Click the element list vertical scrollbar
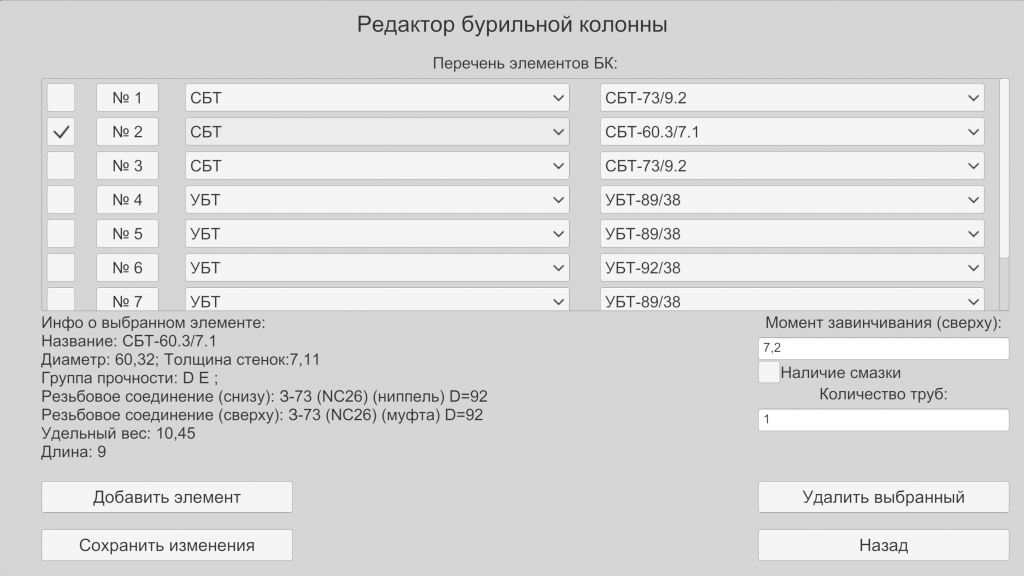This screenshot has height=576, width=1024. tap(1004, 170)
